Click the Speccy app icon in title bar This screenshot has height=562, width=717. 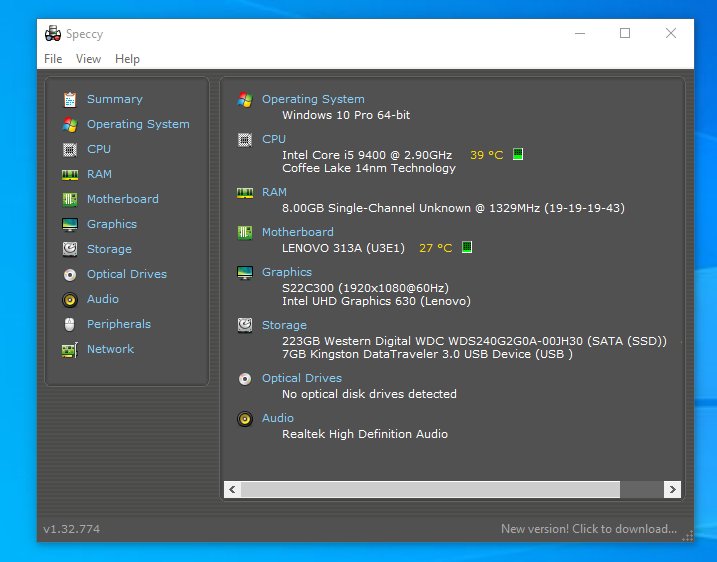[53, 33]
